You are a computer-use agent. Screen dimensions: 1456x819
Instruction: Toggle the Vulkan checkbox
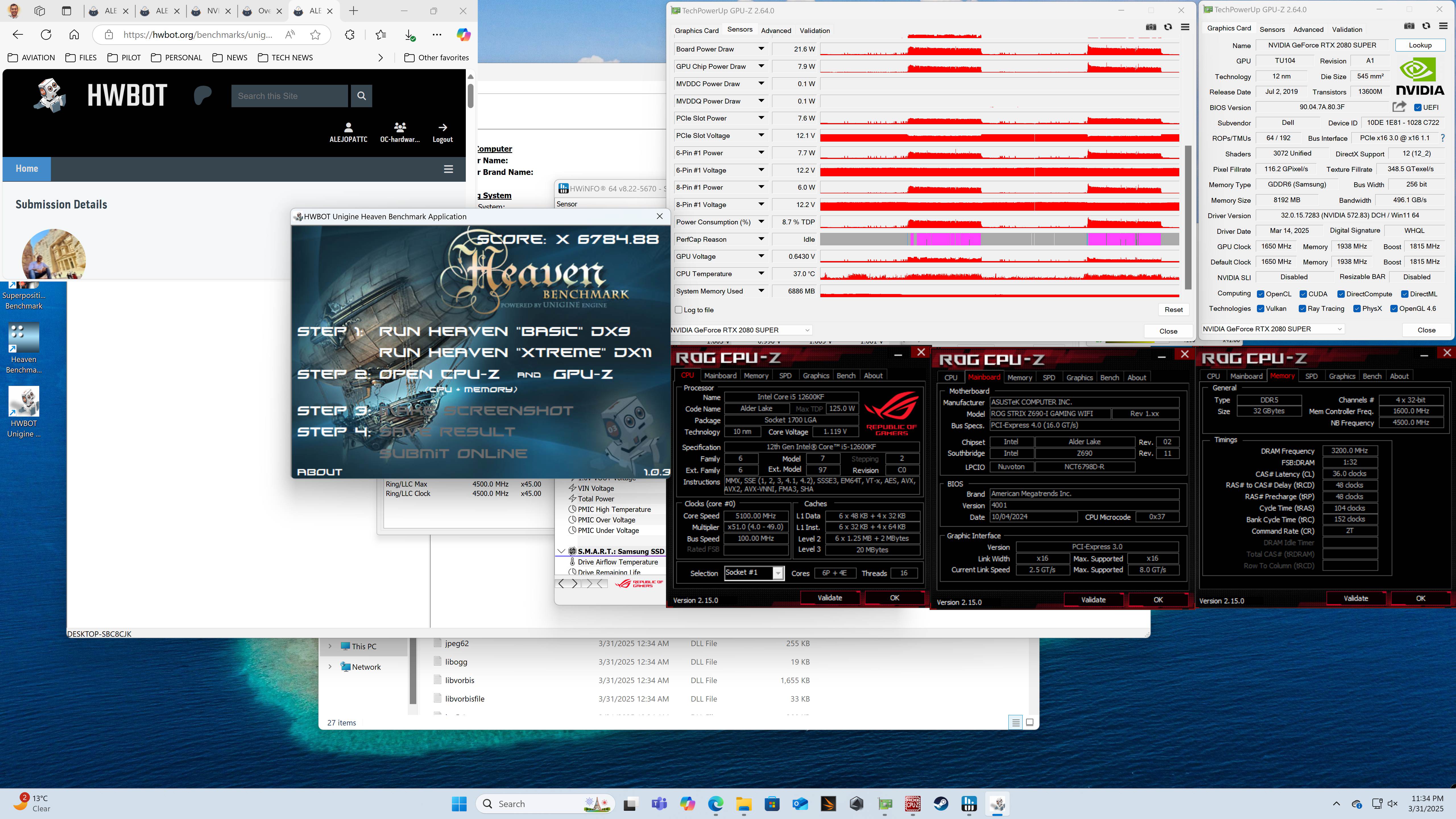[x=1260, y=309]
